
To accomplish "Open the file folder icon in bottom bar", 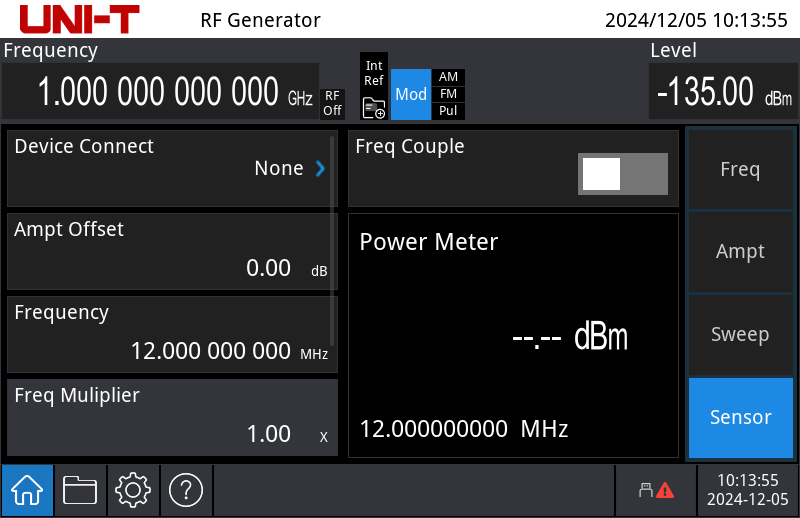I will pyautogui.click(x=80, y=490).
